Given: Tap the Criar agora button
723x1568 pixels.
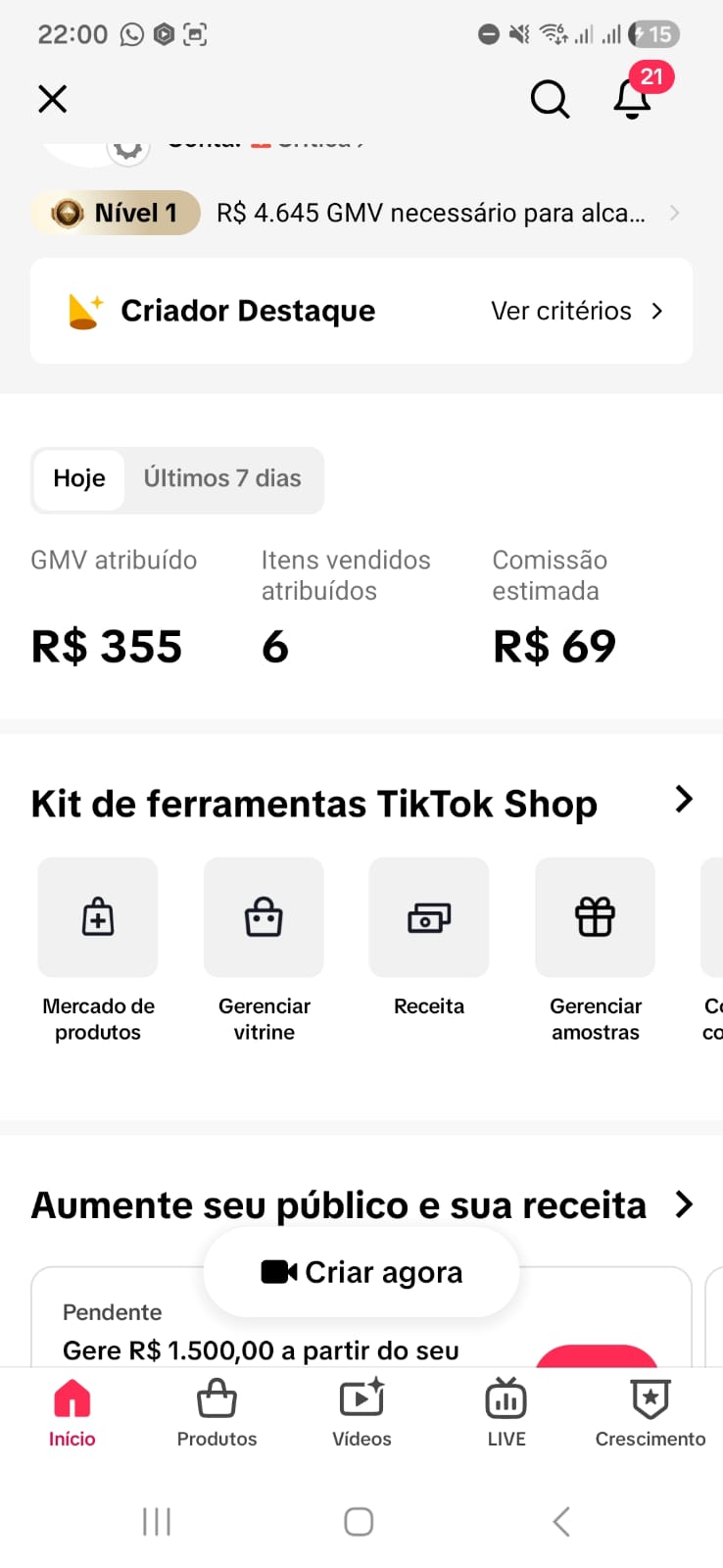Looking at the screenshot, I should pyautogui.click(x=361, y=1272).
